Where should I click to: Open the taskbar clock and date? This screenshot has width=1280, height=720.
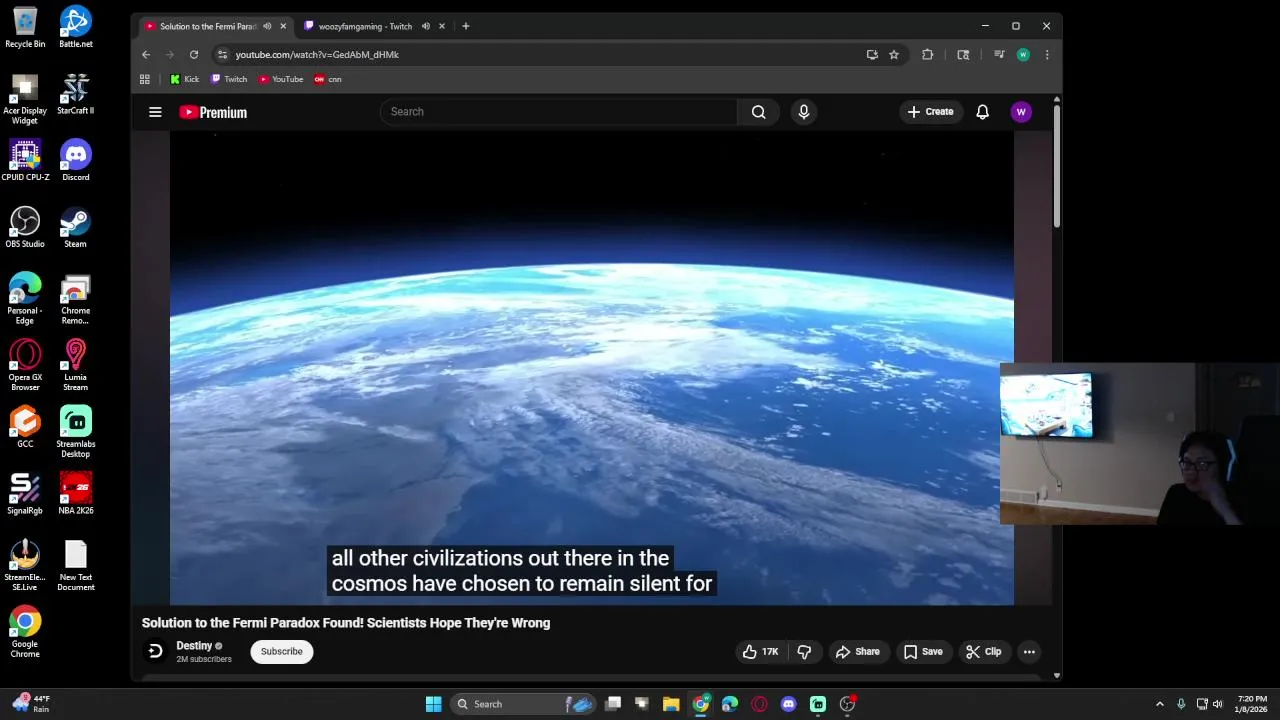1252,704
